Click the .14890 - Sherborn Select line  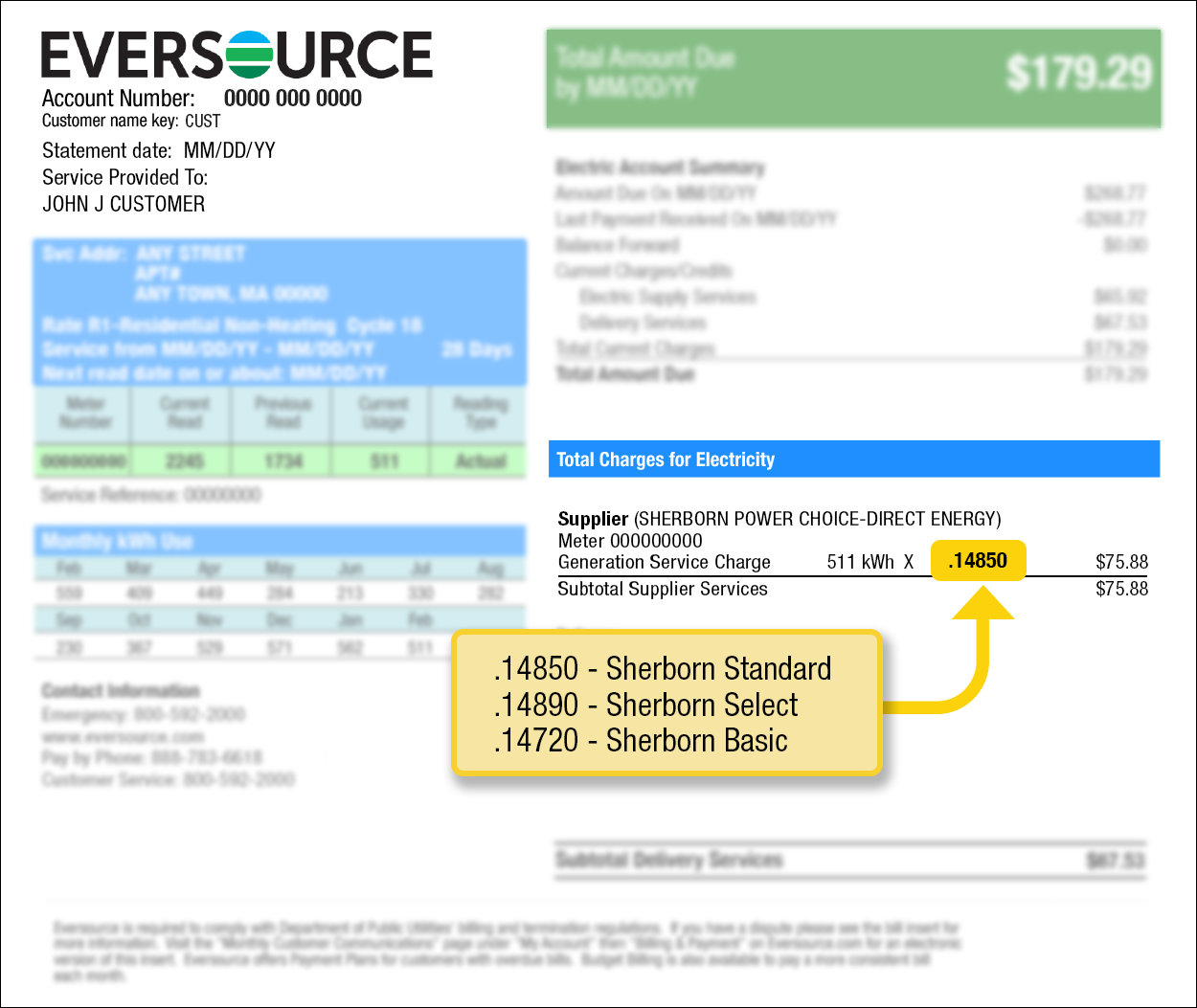click(645, 705)
